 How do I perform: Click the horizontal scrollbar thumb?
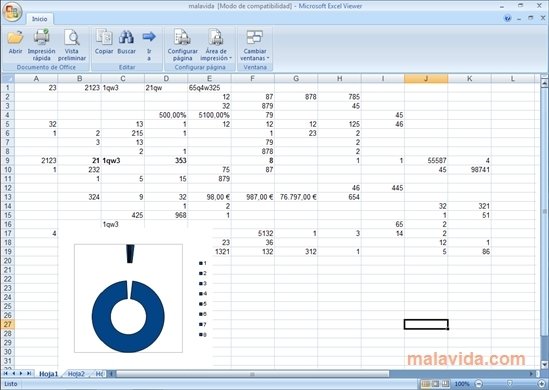tap(252, 374)
